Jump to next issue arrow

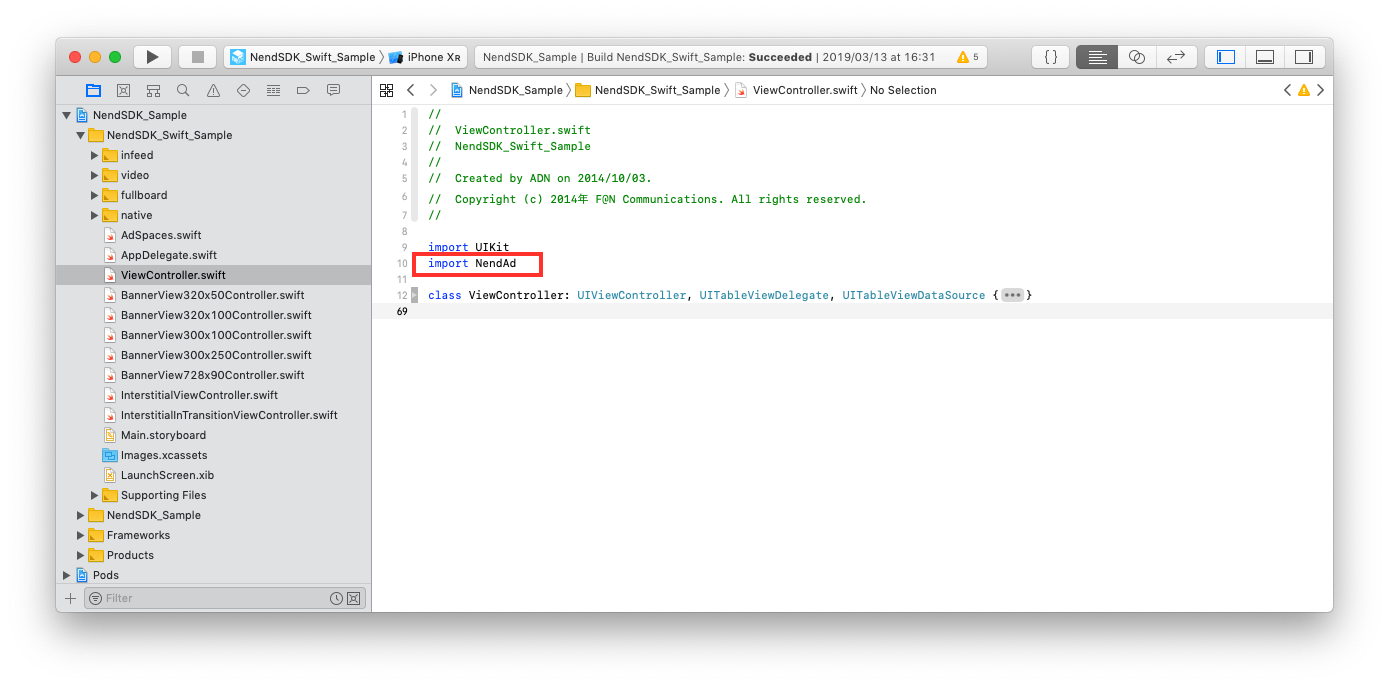(x=1321, y=90)
